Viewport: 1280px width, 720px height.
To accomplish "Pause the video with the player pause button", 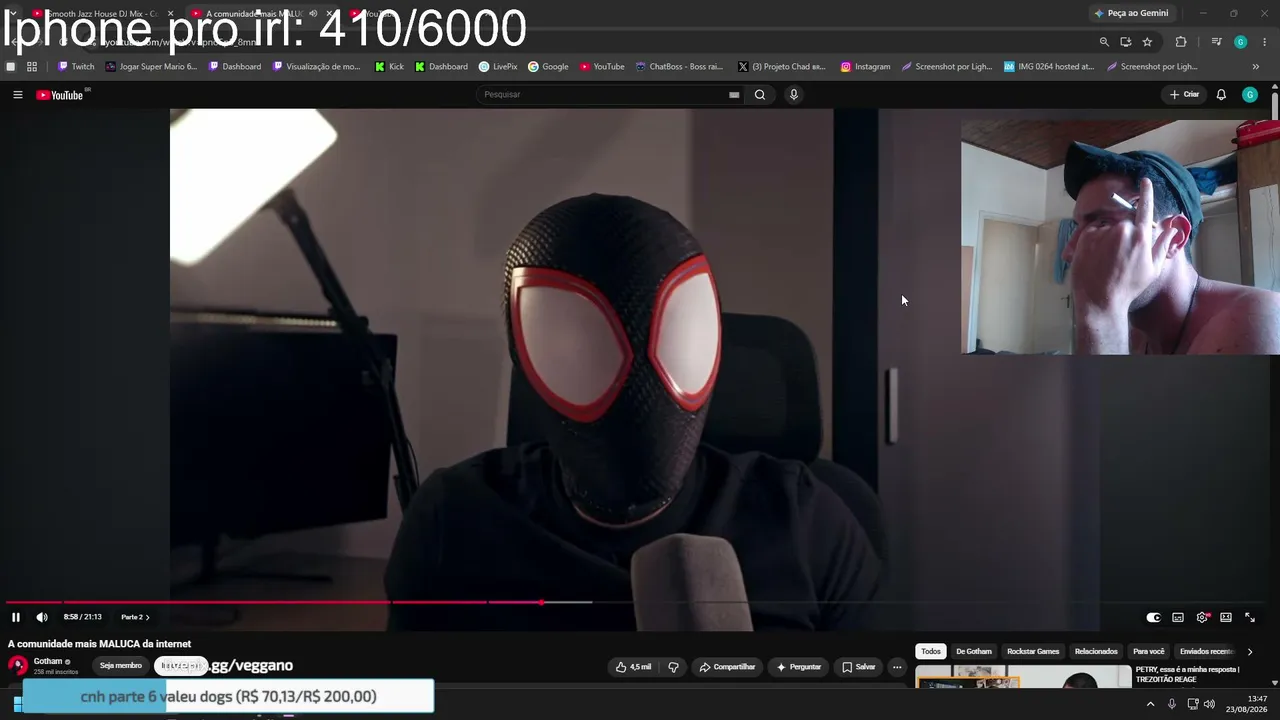I will click(16, 617).
